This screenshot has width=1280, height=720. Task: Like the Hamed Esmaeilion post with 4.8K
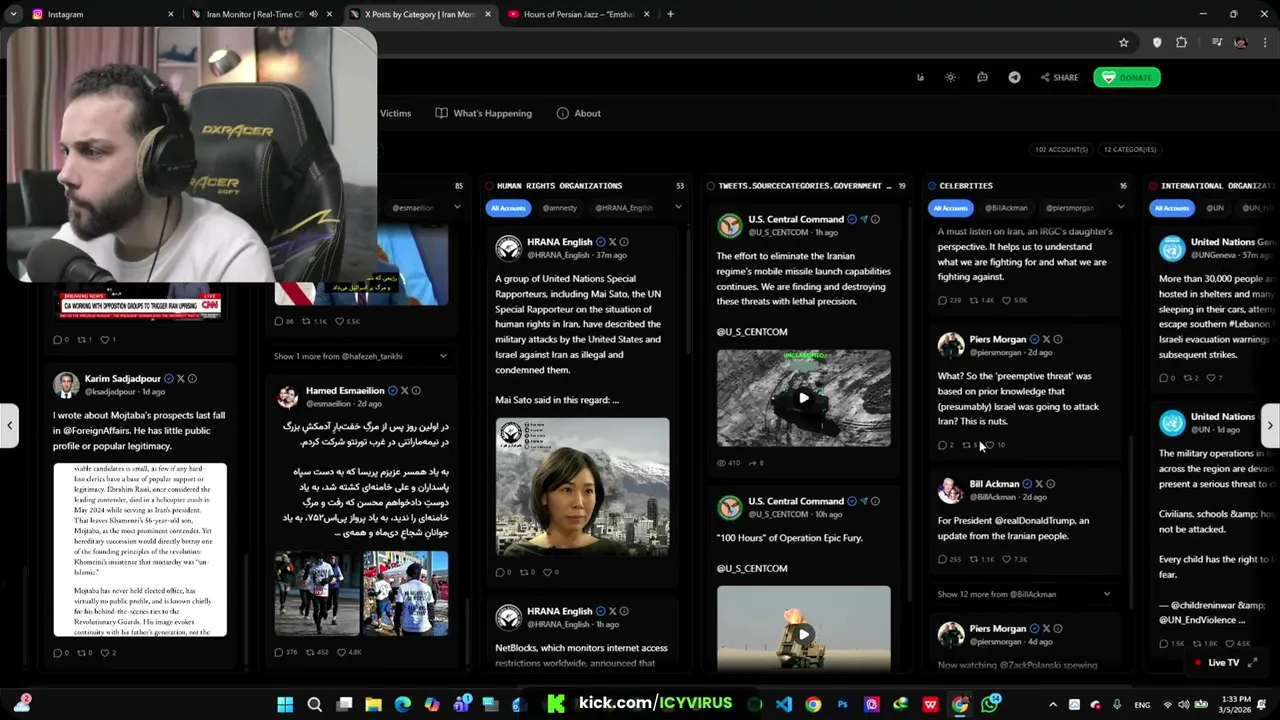349,652
